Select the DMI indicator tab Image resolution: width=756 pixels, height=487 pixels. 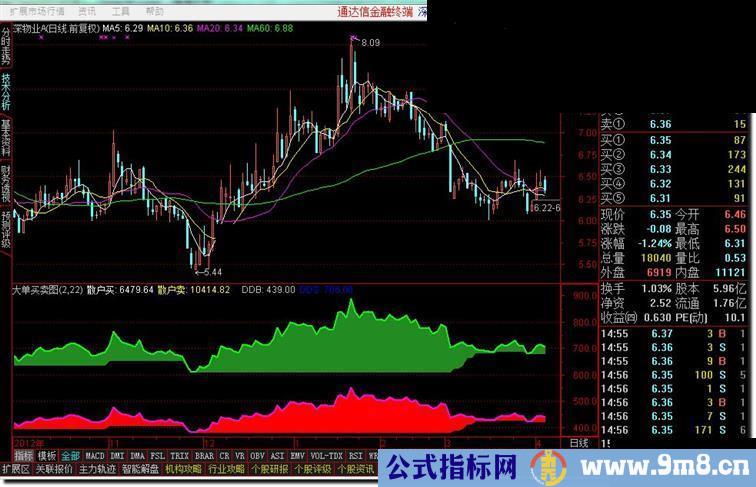click(117, 454)
